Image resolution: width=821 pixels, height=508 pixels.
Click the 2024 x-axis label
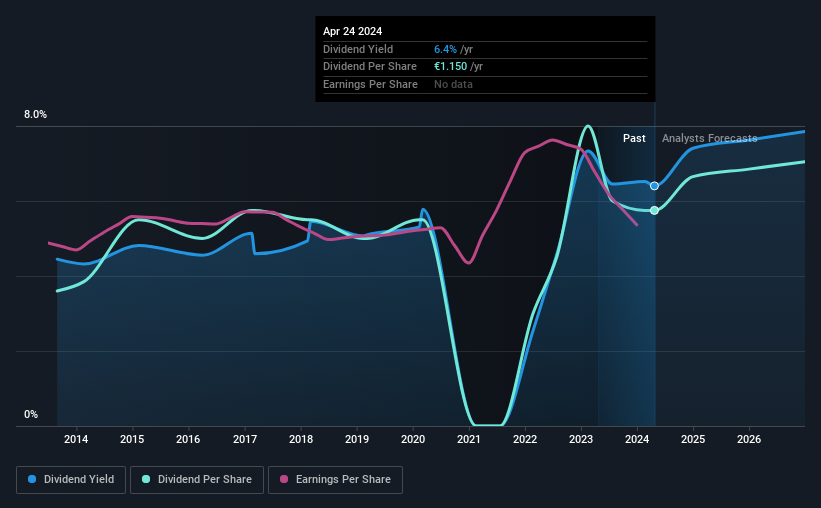tap(637, 439)
